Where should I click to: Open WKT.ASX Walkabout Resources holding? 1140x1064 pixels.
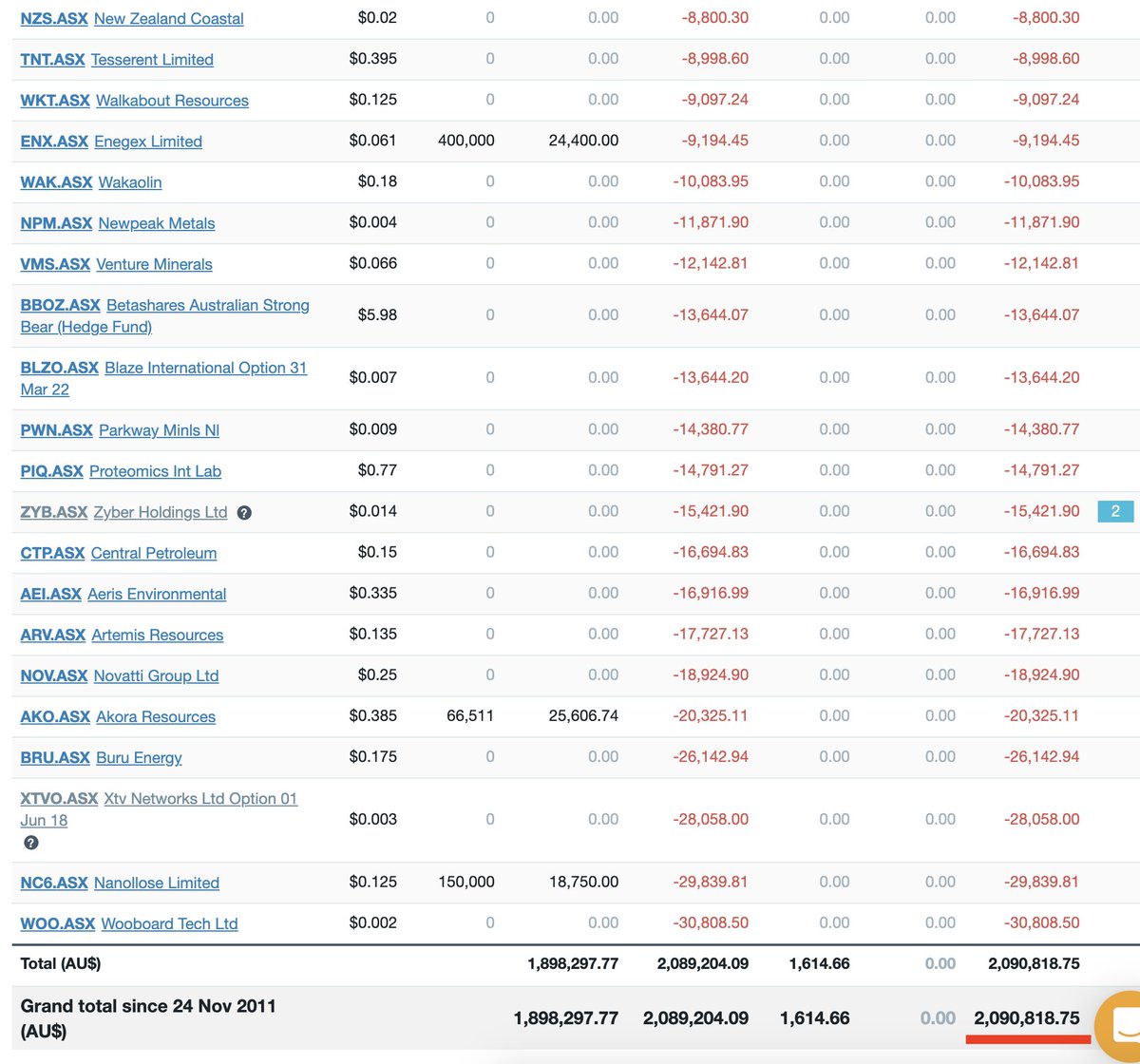pyautogui.click(x=134, y=100)
